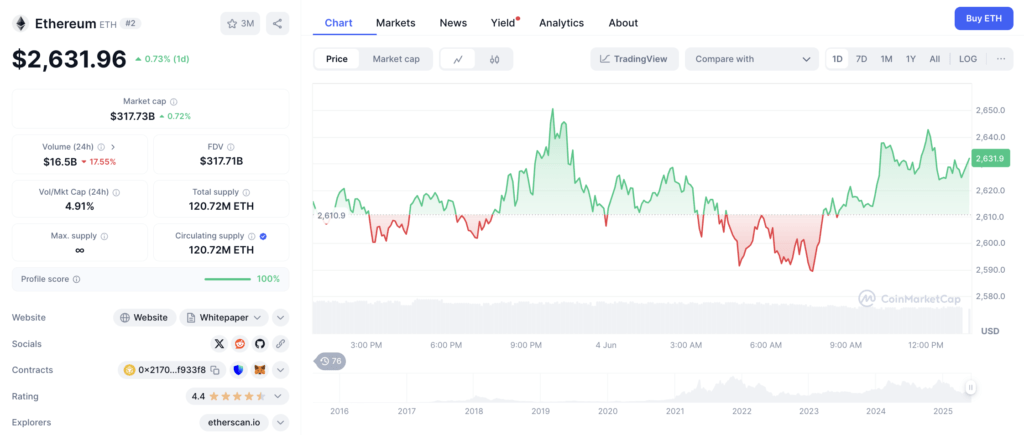Switch to candlestick chart view
The image size is (1024, 435).
(494, 59)
